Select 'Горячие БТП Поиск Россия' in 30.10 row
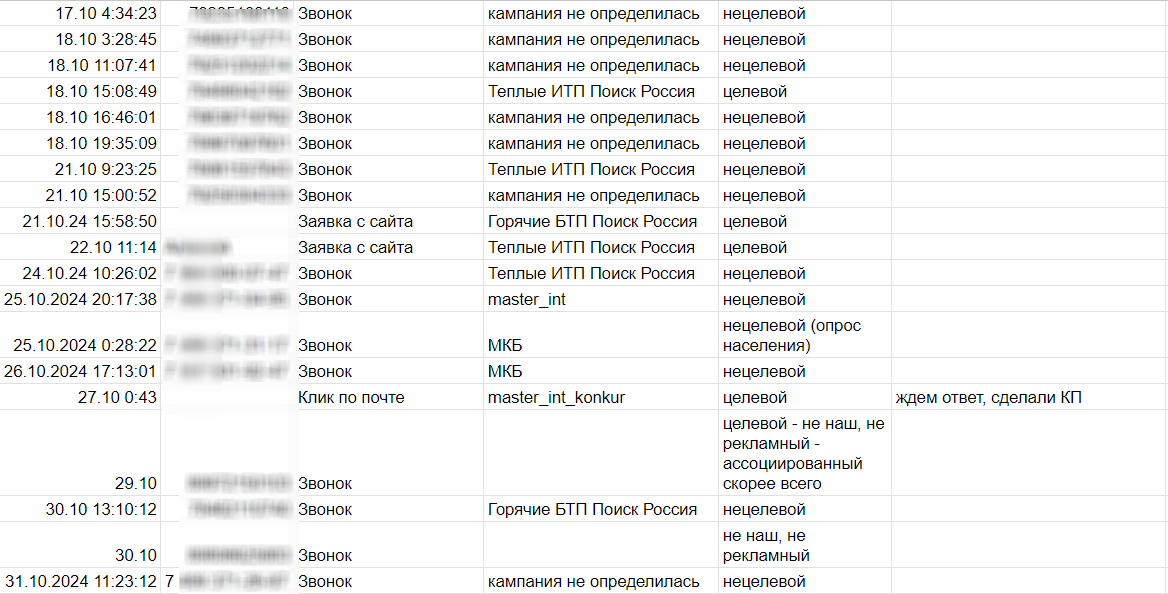Image resolution: width=1168 pixels, height=594 pixels. (x=592, y=510)
